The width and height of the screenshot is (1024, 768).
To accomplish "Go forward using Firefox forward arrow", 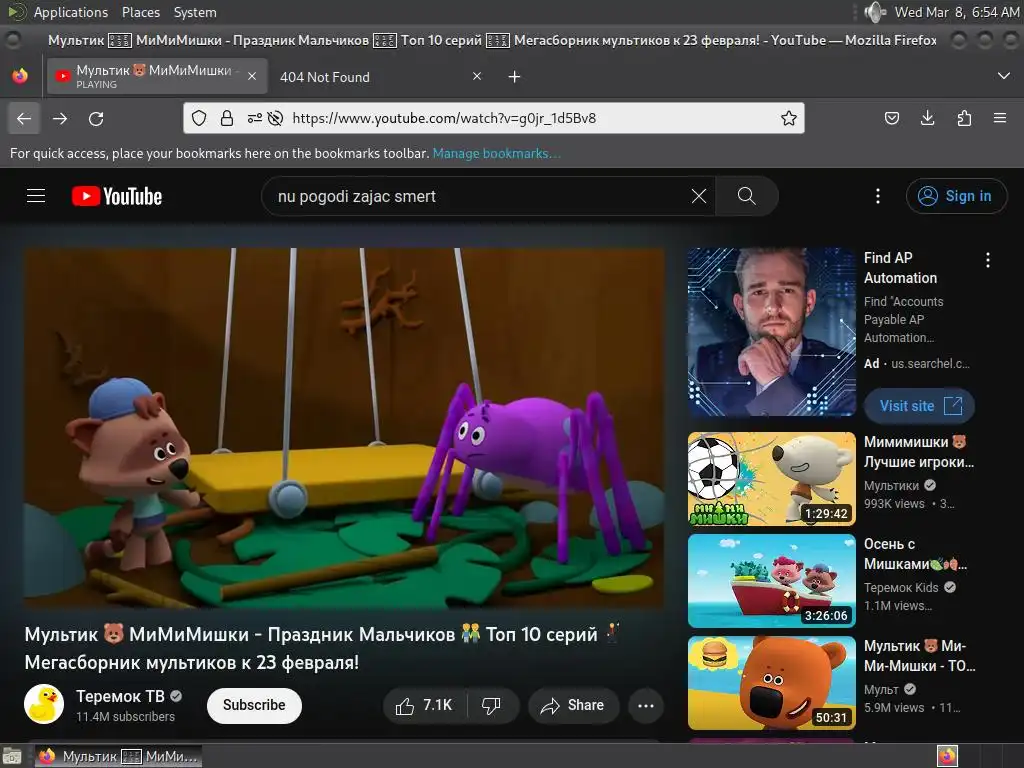I will [x=60, y=118].
